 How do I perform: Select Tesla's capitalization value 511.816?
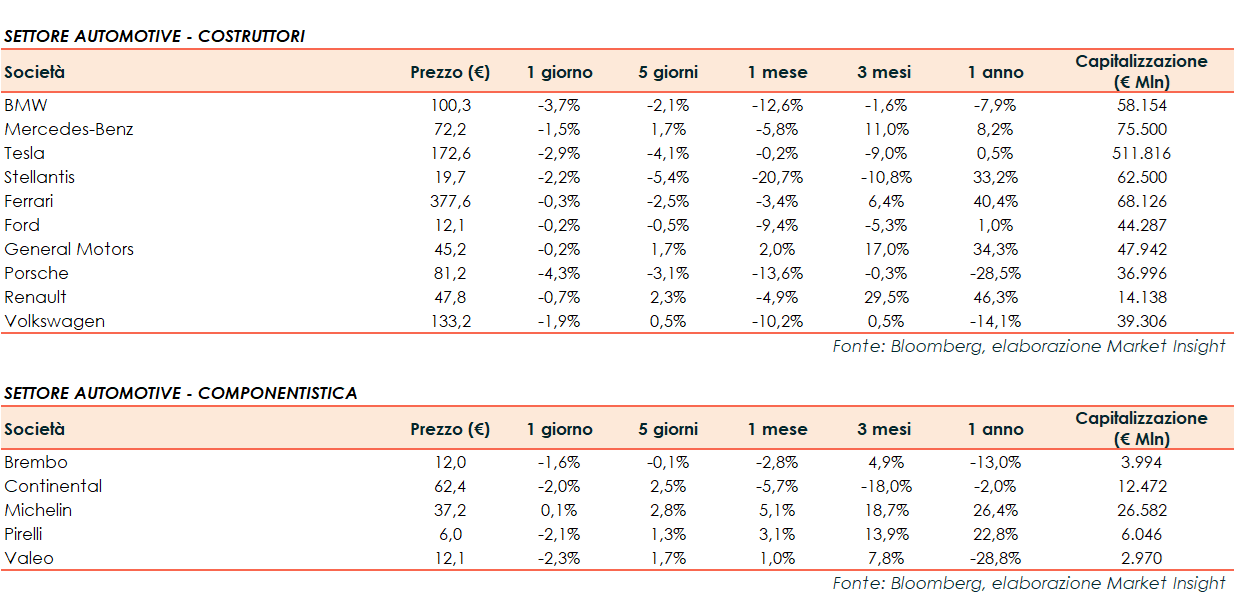point(1141,153)
